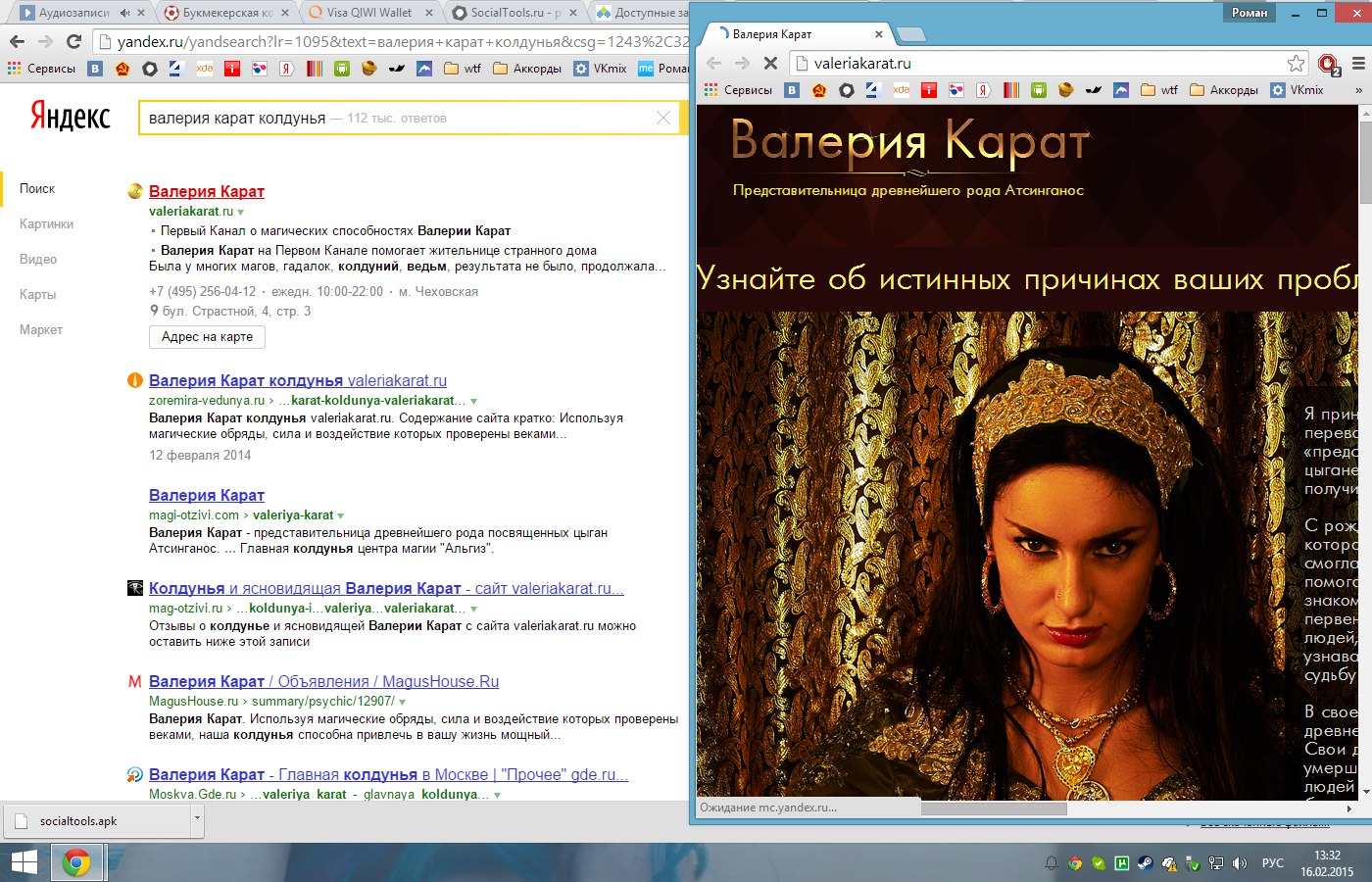Switch to the SocialTools.ru tab

[x=514, y=13]
